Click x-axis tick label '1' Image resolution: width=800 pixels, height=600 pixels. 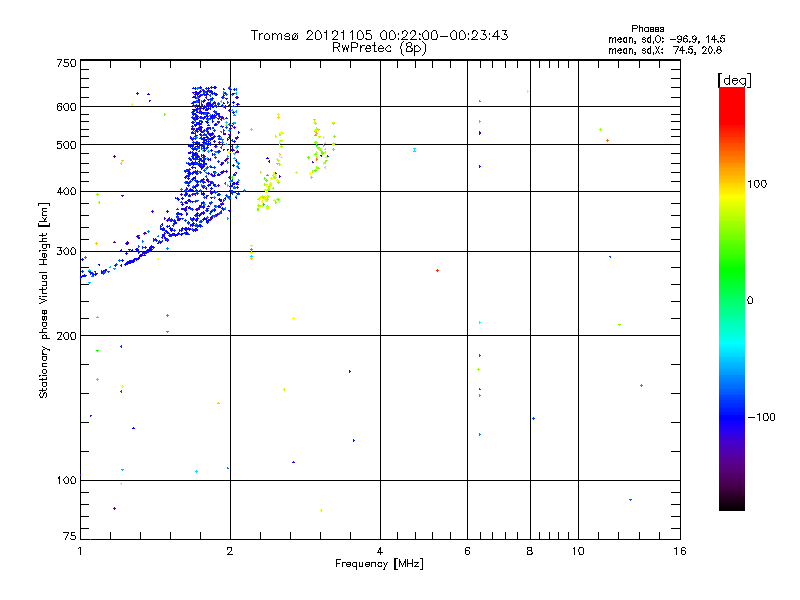tap(80, 551)
